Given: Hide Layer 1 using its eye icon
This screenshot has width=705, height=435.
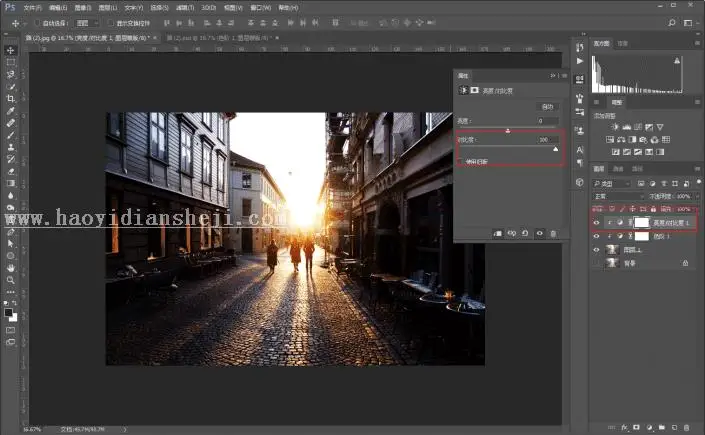Looking at the screenshot, I should tap(597, 250).
